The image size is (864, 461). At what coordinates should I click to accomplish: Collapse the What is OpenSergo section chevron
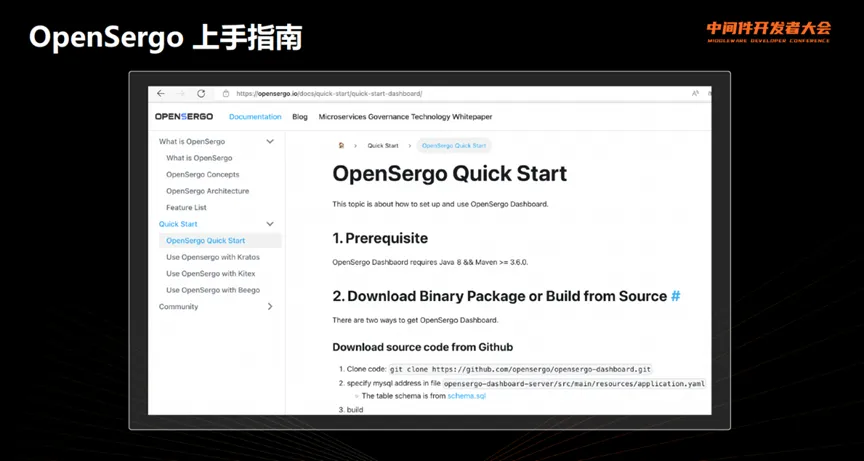tap(270, 142)
